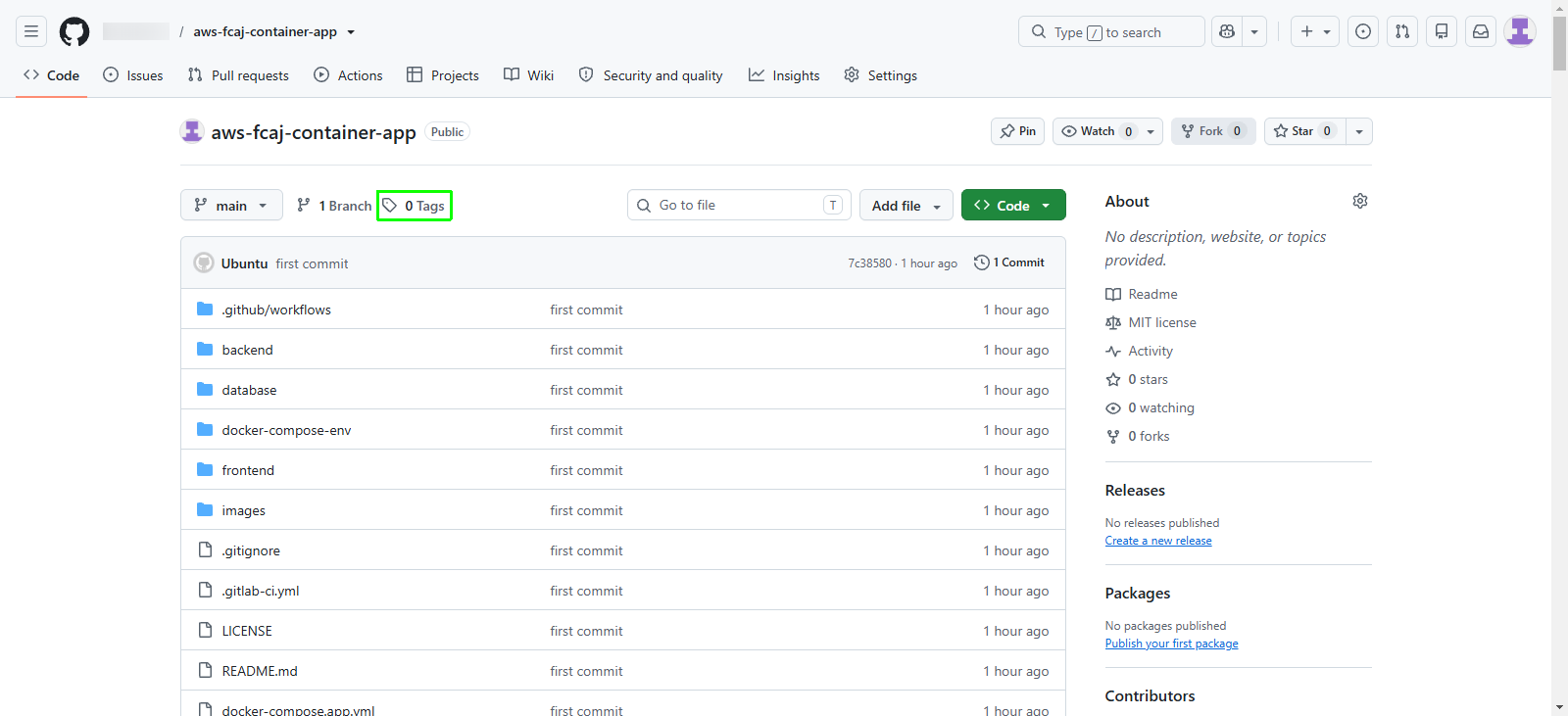This screenshot has height=716, width=1568.
Task: Open the Insights tab
Action: click(x=784, y=75)
